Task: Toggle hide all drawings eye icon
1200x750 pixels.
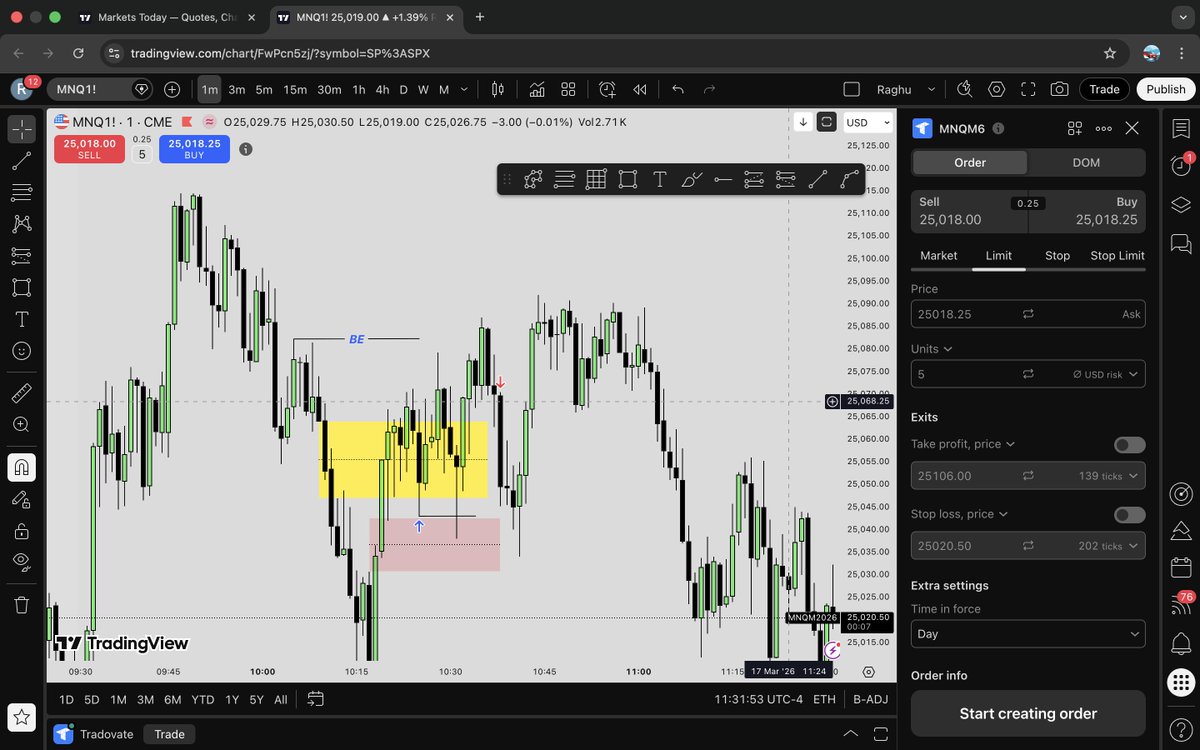Action: point(21,563)
